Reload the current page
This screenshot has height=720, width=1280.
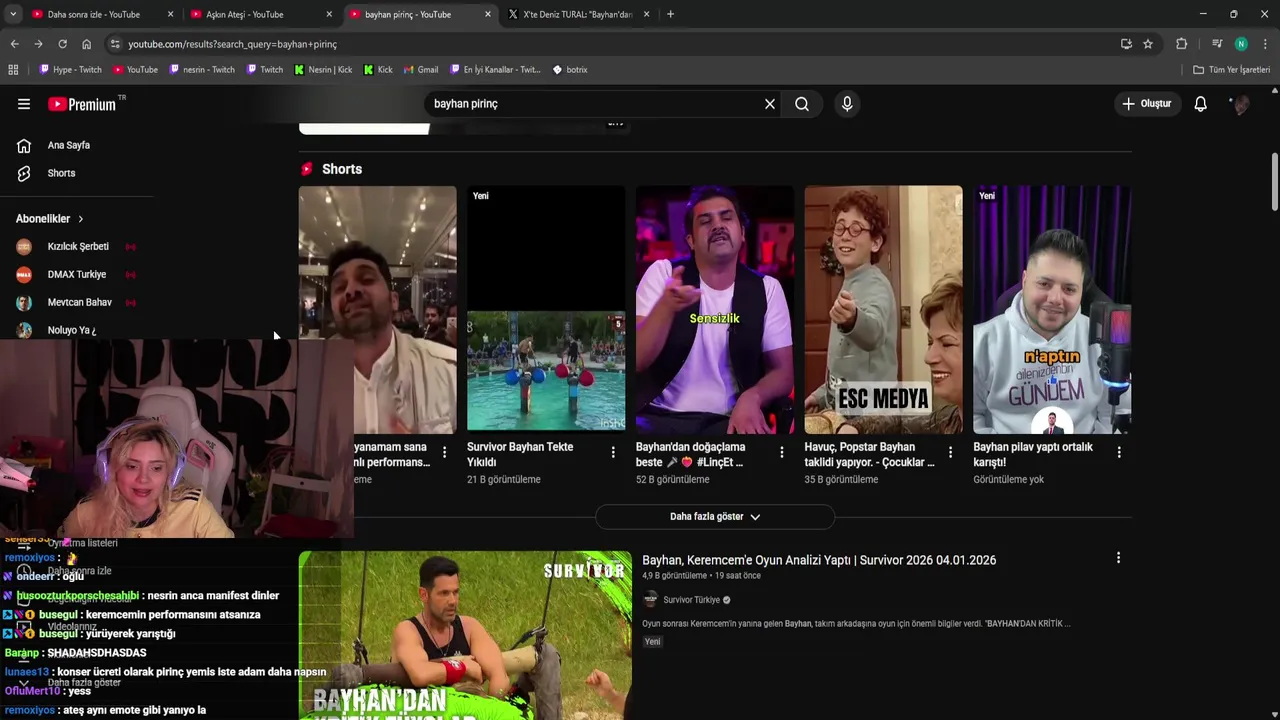coord(62,44)
